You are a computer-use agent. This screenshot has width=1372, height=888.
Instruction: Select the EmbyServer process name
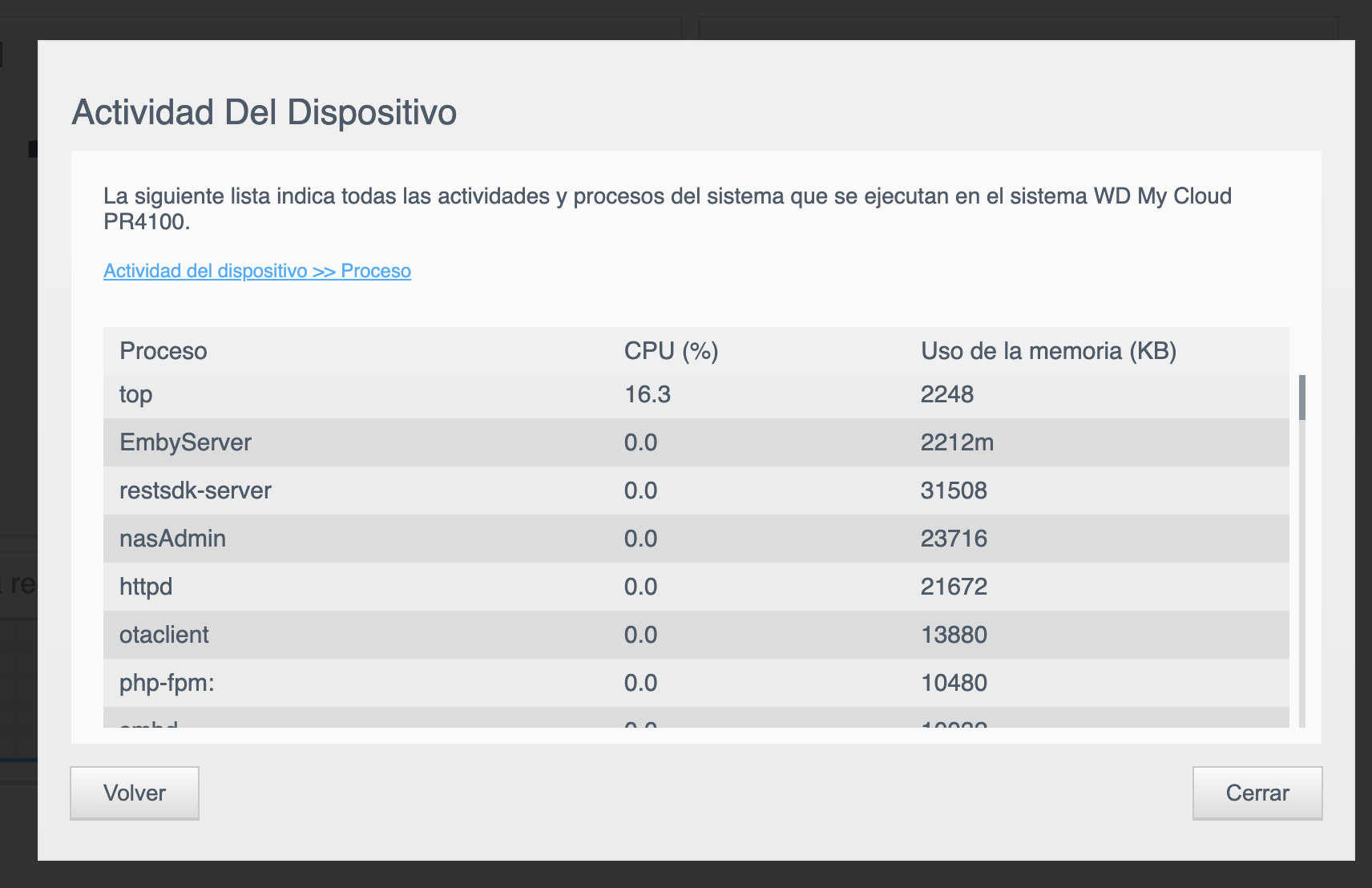pyautogui.click(x=185, y=442)
